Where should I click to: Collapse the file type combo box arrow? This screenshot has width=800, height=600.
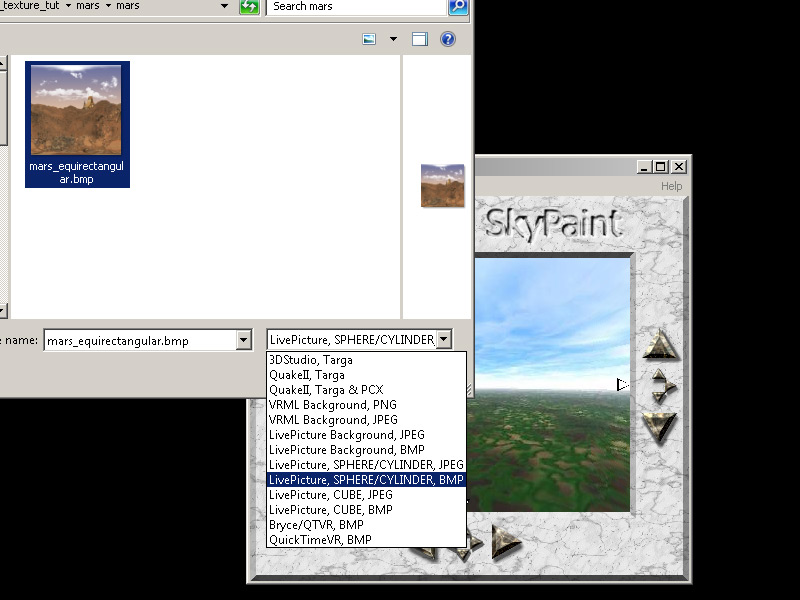click(x=444, y=339)
